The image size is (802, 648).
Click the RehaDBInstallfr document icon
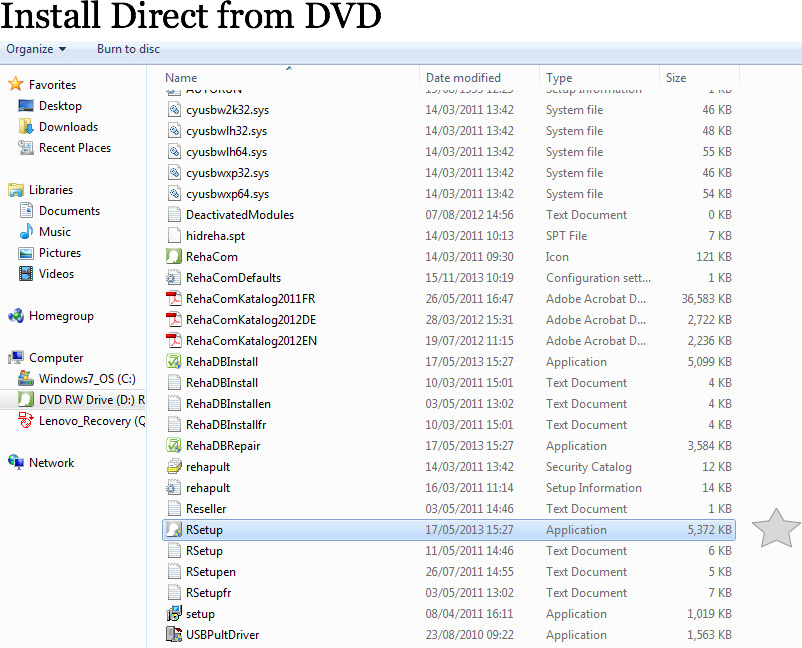click(x=174, y=424)
